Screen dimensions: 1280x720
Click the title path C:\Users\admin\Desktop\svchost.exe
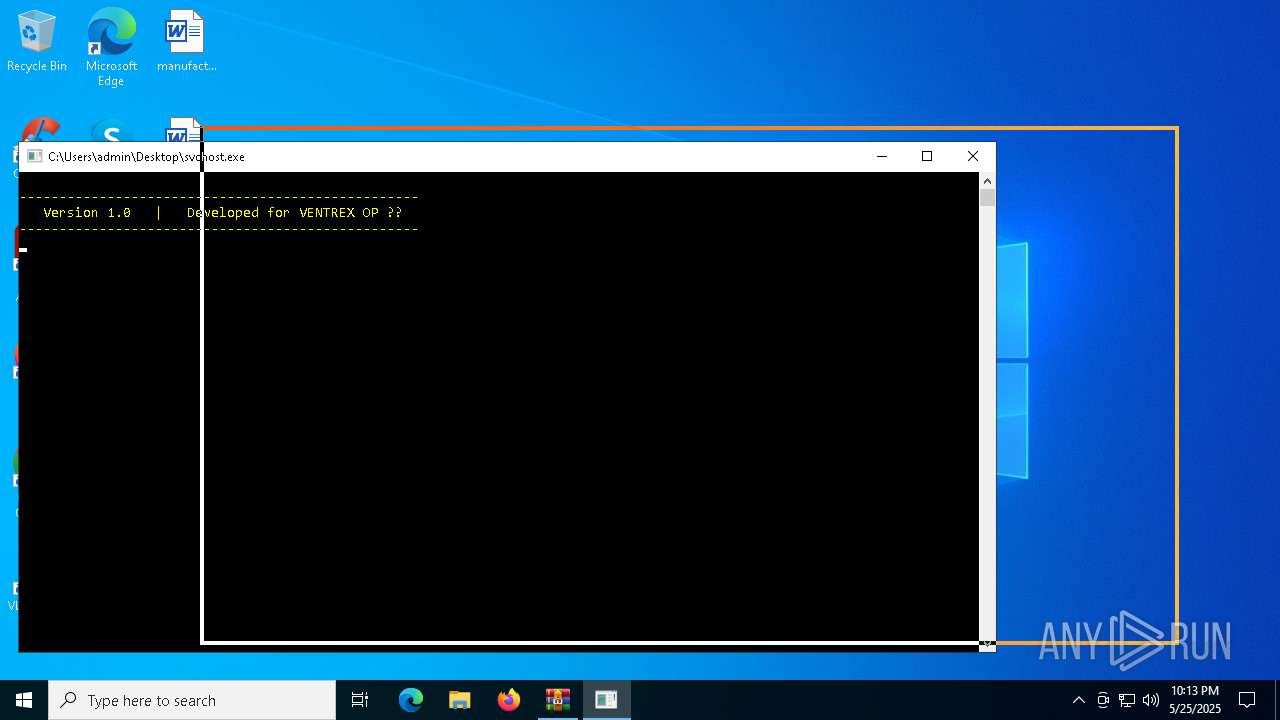146,157
